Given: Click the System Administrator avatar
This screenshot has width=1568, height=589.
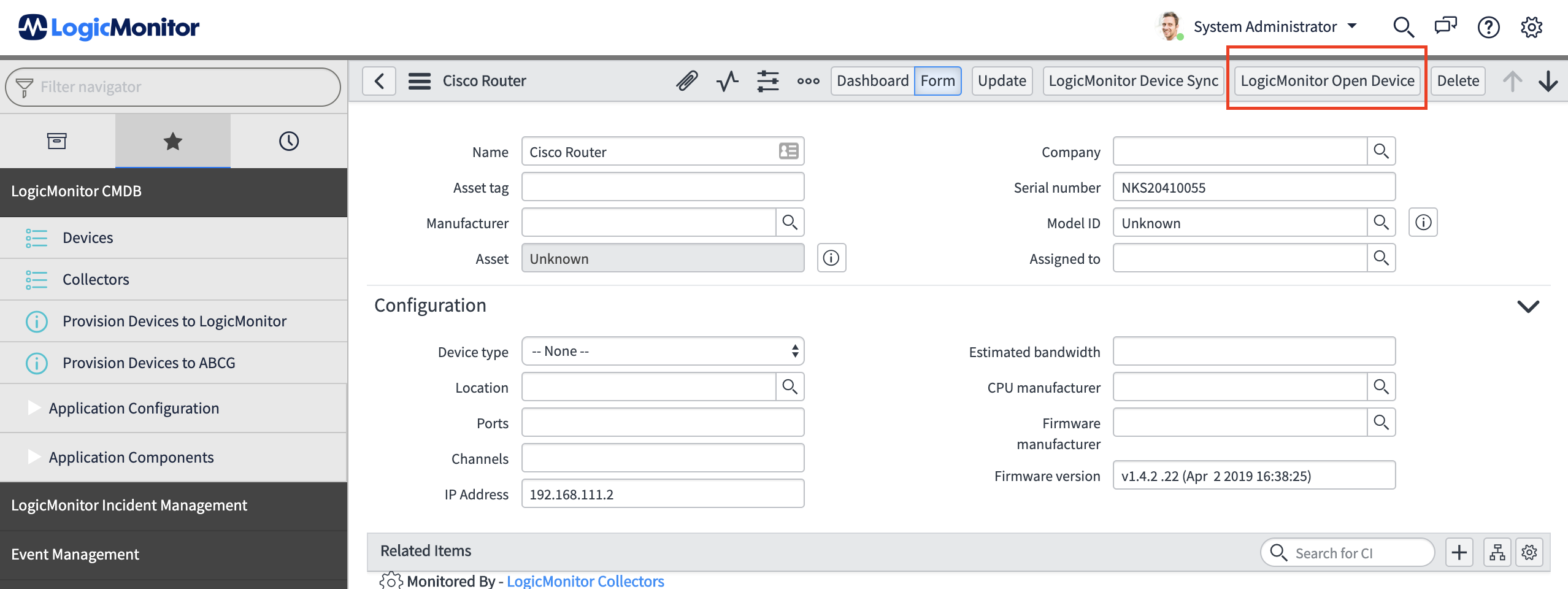Looking at the screenshot, I should click(x=1170, y=26).
